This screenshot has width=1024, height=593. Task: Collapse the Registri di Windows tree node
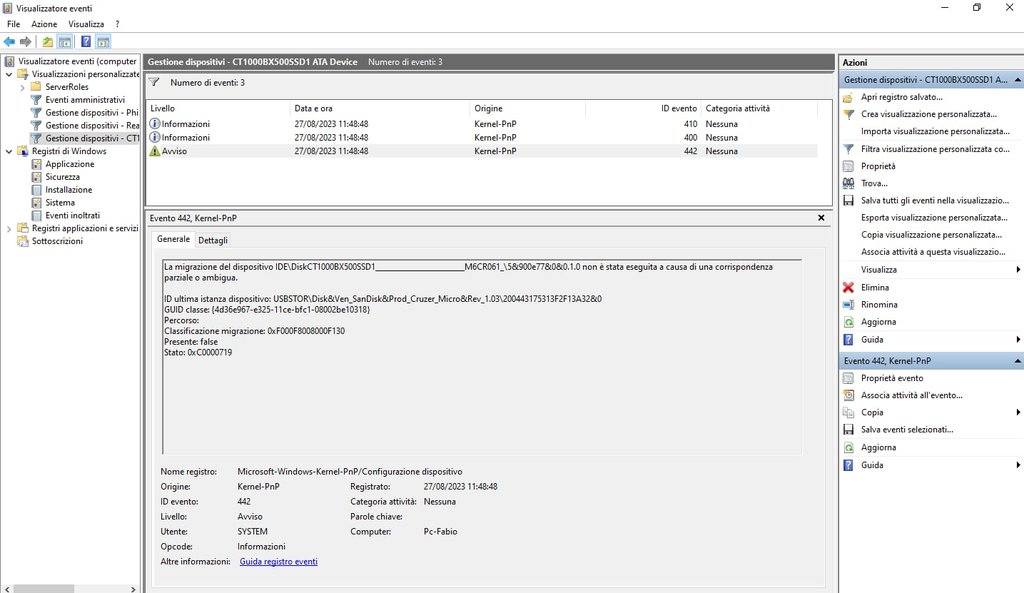10,151
